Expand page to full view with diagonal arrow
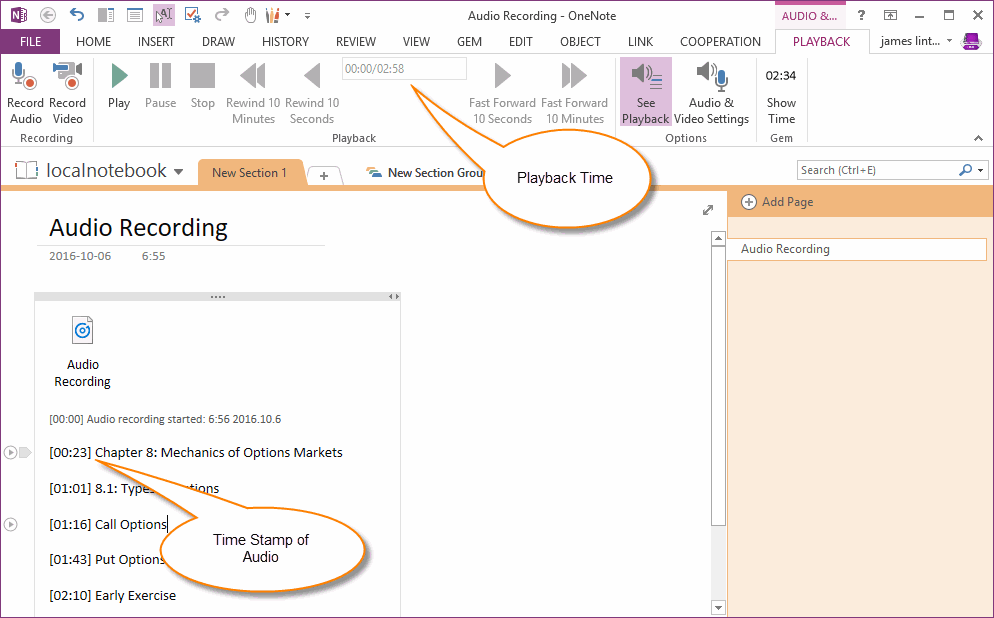This screenshot has width=994, height=618. [x=708, y=210]
